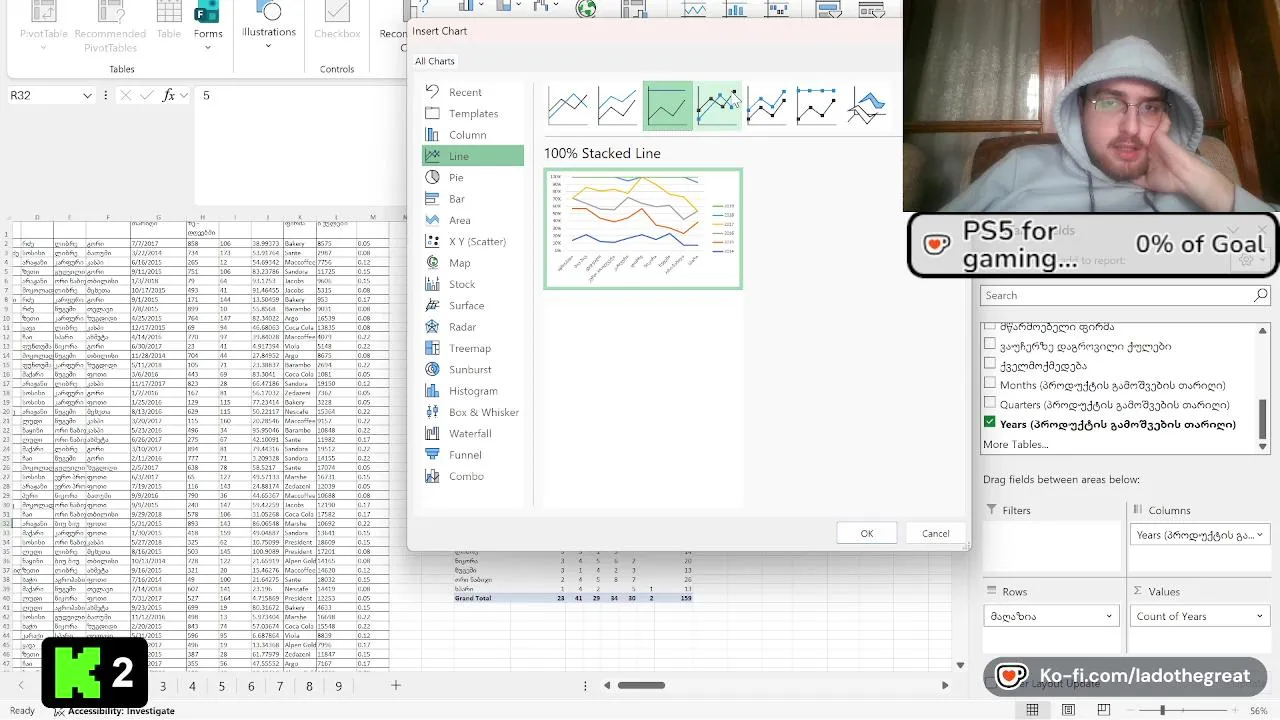Choose Stock chart category
The height and width of the screenshot is (720, 1280).
coord(462,284)
